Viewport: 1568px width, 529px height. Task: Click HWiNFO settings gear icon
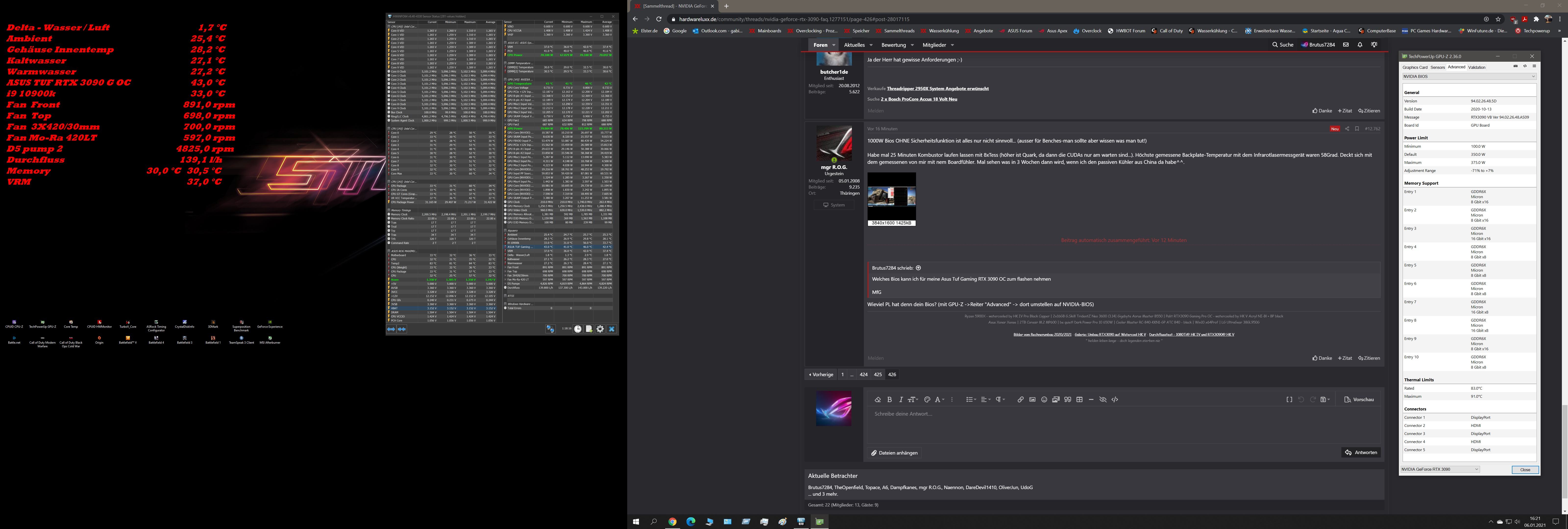[600, 329]
